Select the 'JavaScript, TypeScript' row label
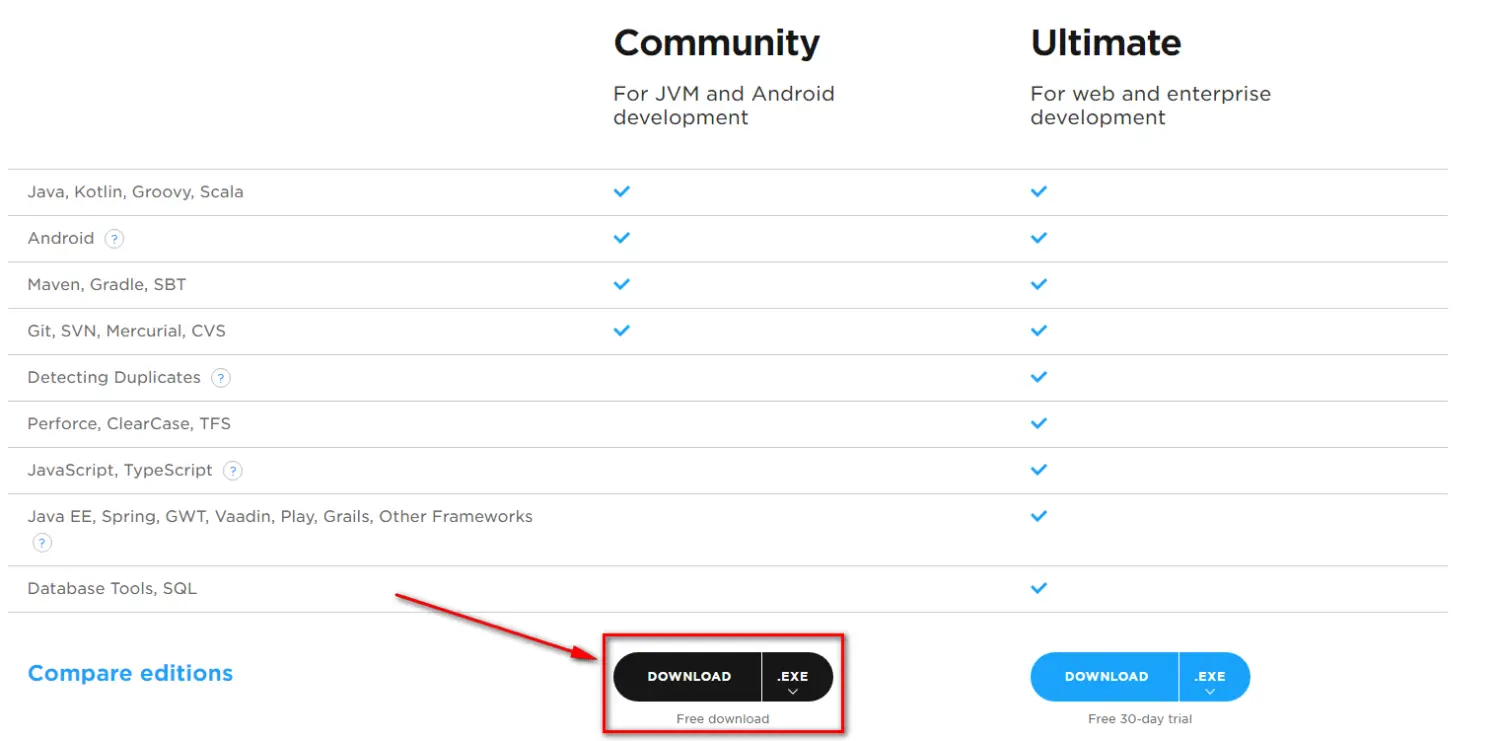The height and width of the screenshot is (741, 1500). 120,470
